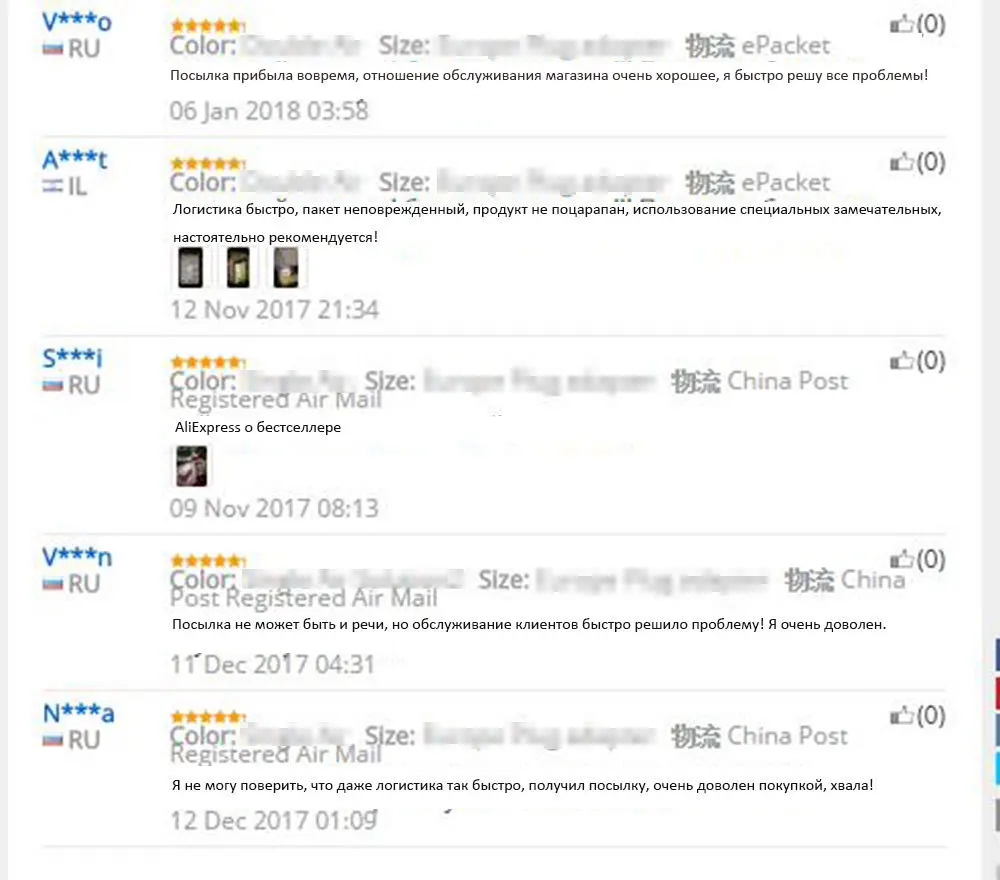Screen dimensions: 1000x880
Task: Click thumbs-up on A***t's review
Action: point(902,163)
